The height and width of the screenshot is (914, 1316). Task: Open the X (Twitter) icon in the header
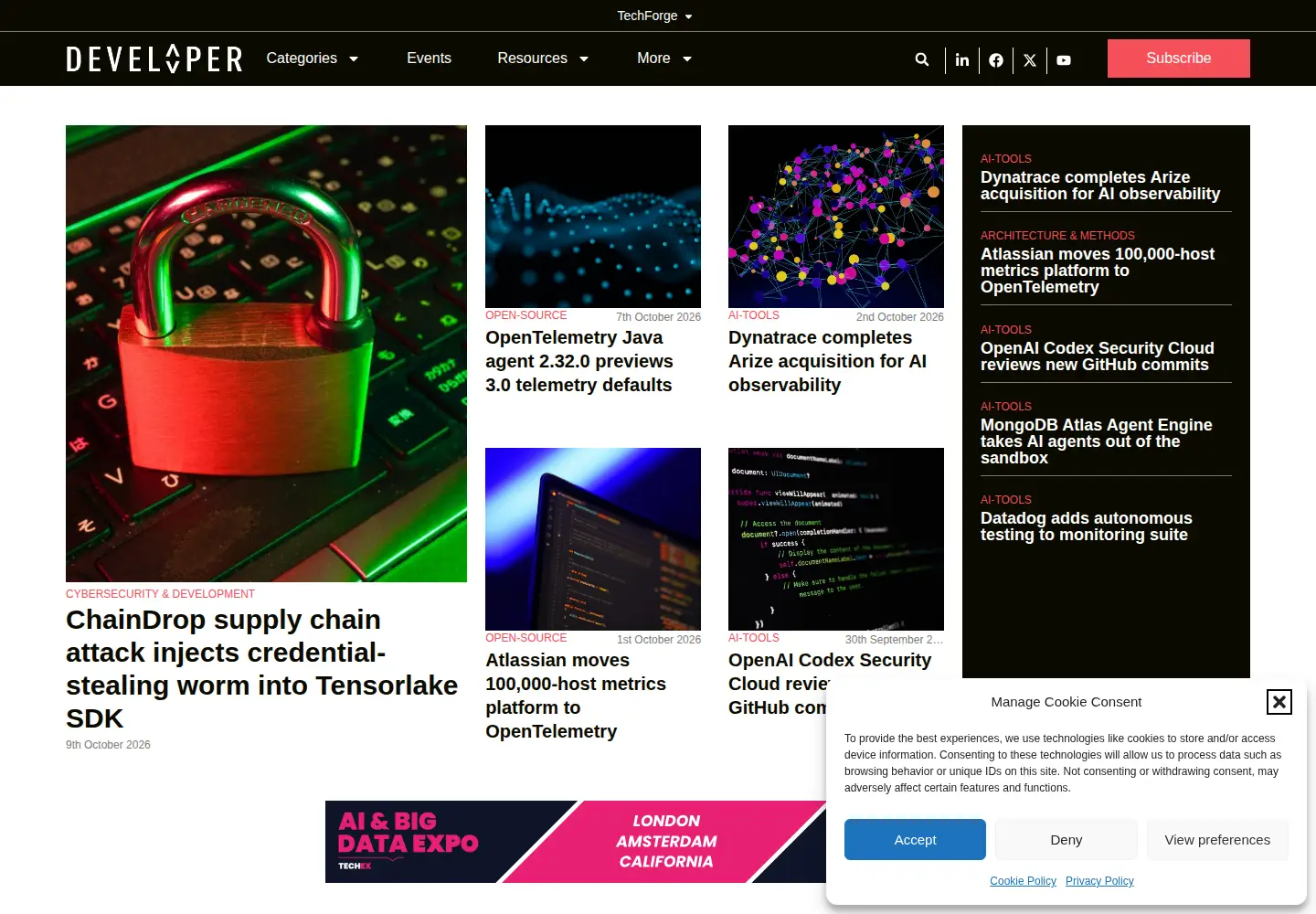coord(1030,60)
